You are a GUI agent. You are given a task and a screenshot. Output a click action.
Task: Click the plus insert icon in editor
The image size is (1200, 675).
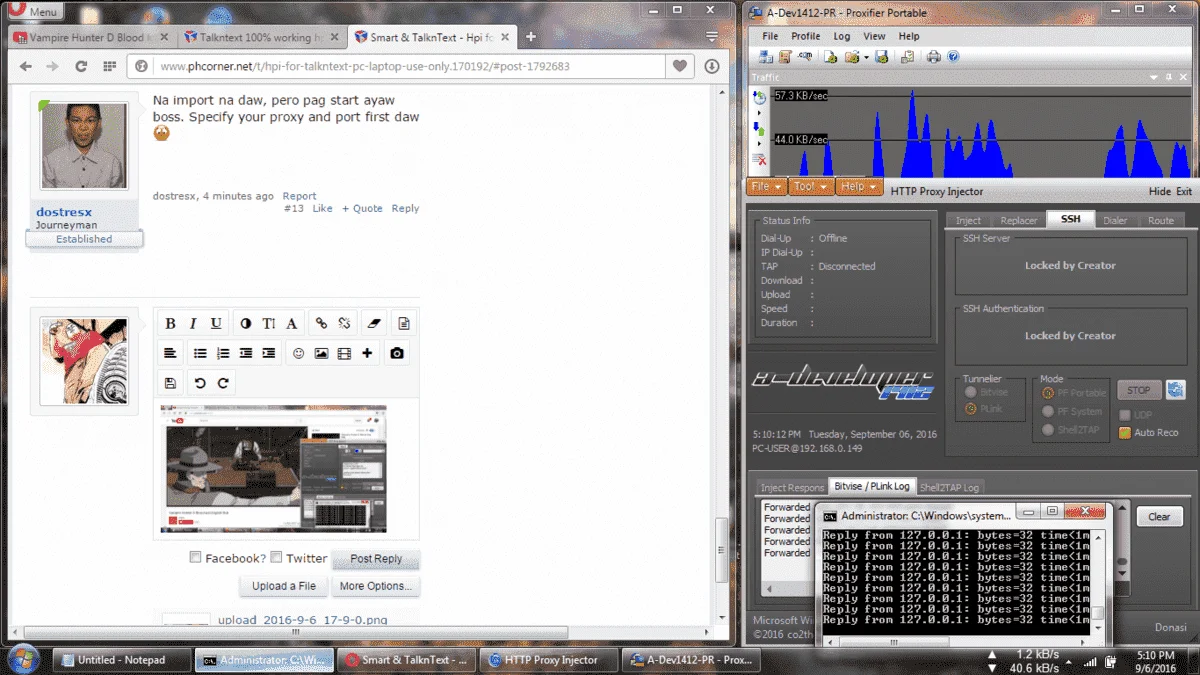click(x=367, y=353)
